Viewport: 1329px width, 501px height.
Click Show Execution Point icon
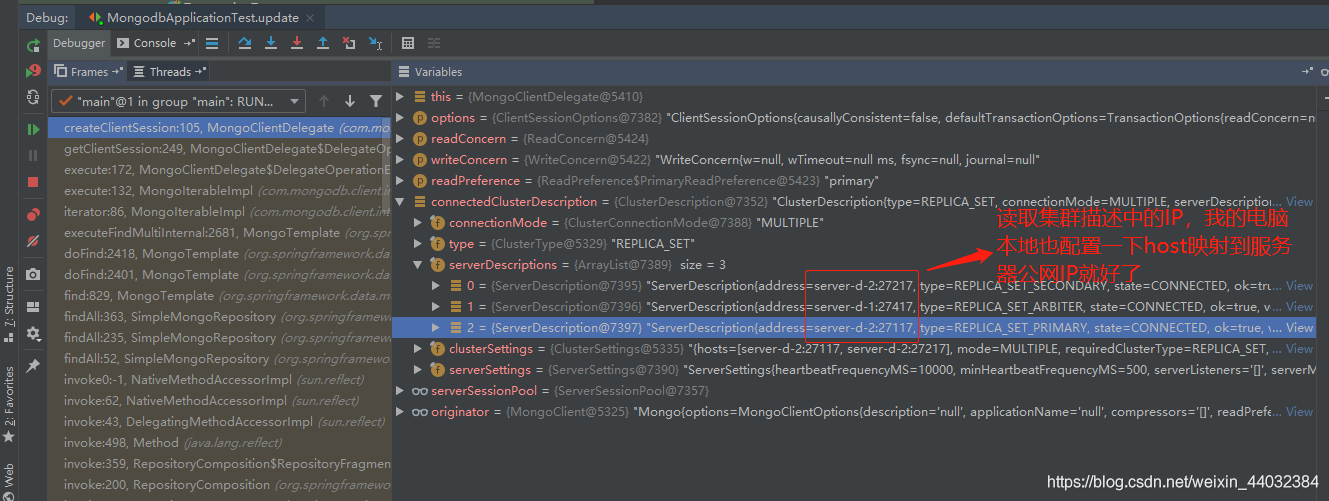[212, 43]
